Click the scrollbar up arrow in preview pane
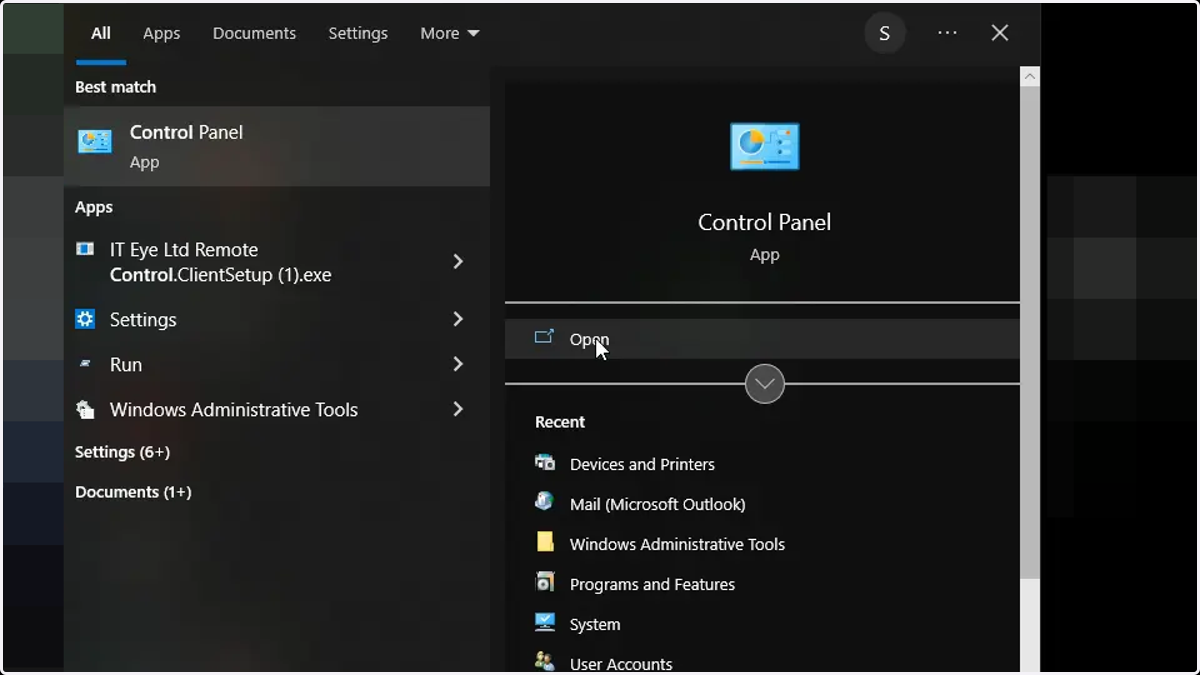1200x675 pixels. tap(1030, 77)
